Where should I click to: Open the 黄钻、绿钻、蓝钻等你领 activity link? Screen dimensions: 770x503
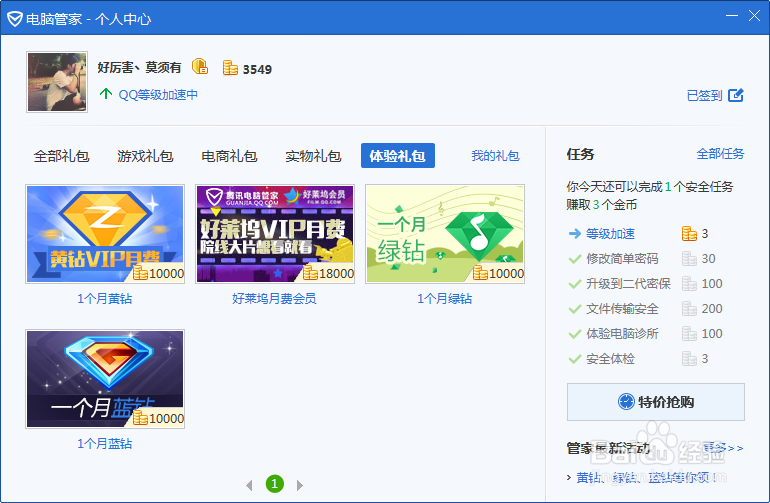click(646, 477)
